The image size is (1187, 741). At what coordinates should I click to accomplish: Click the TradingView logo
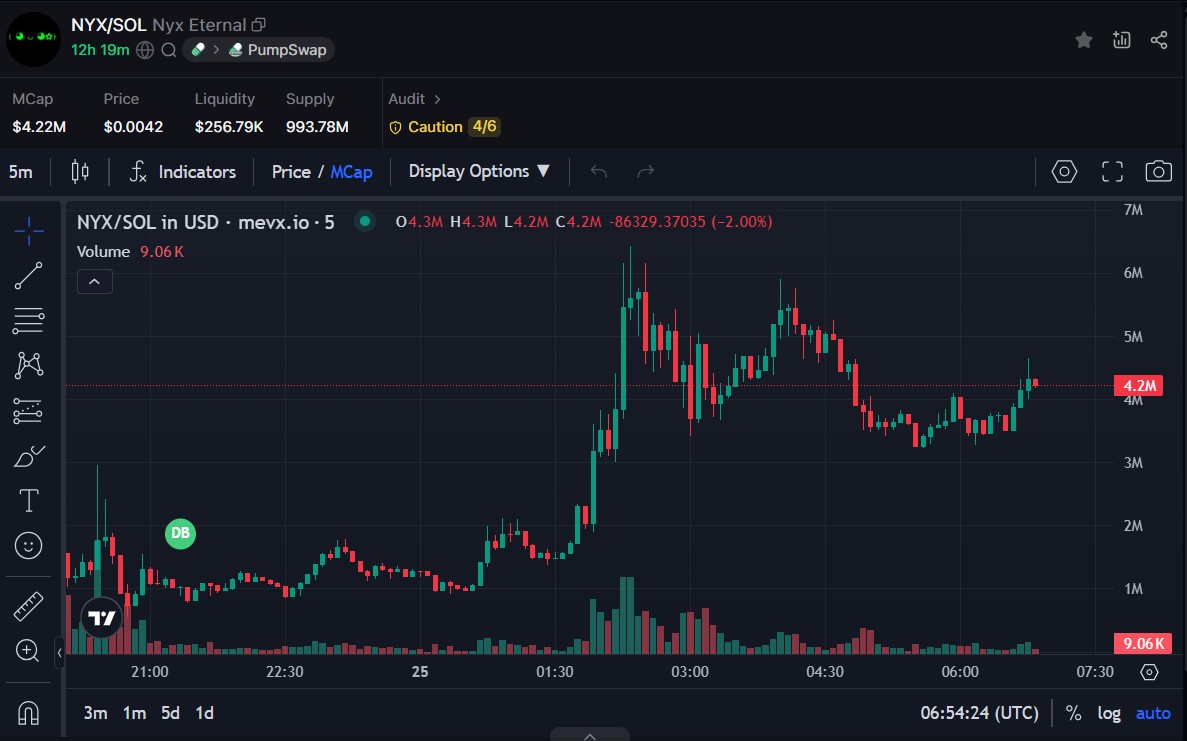click(101, 618)
